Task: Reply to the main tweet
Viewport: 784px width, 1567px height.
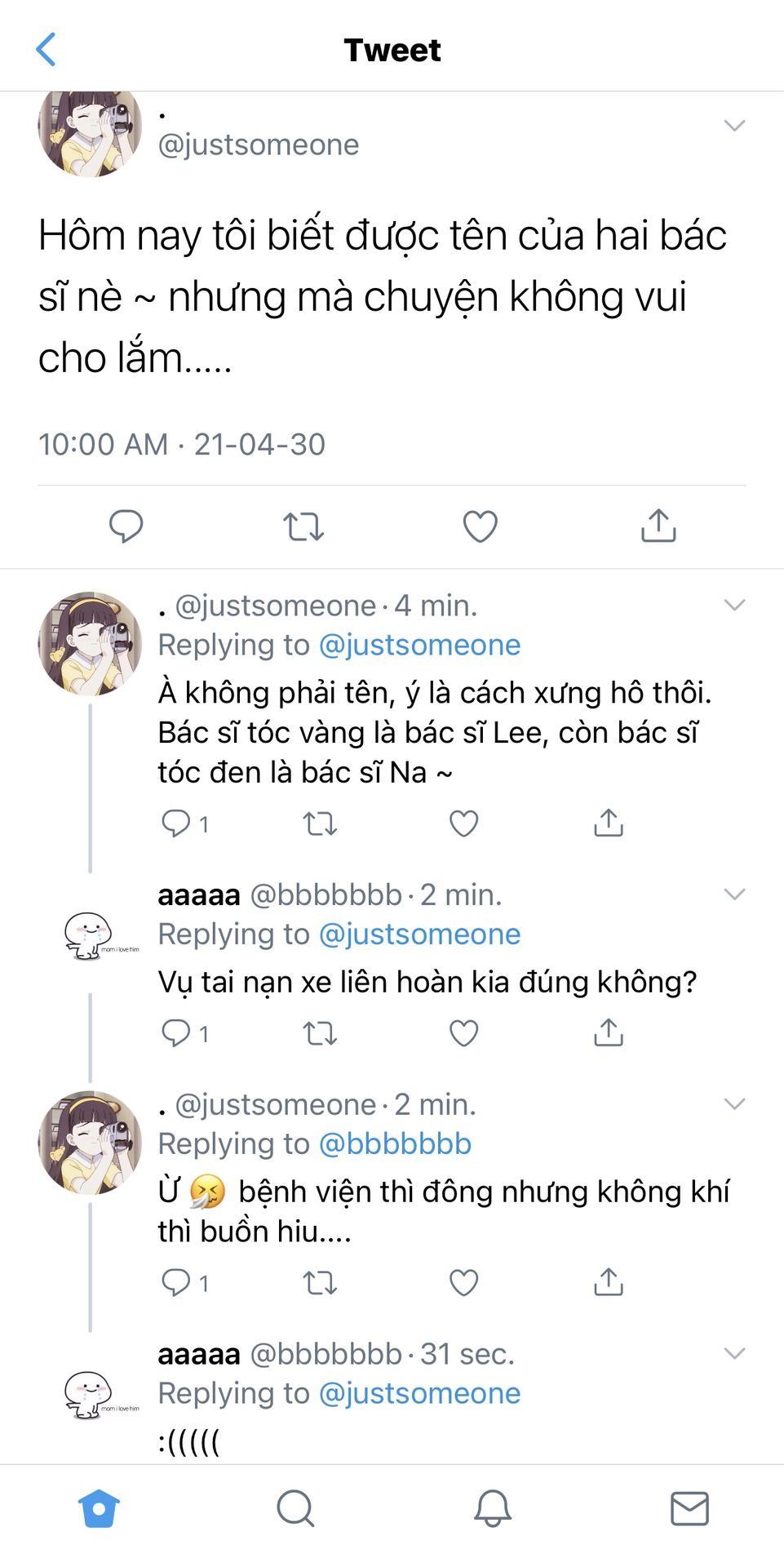Action: tap(126, 526)
